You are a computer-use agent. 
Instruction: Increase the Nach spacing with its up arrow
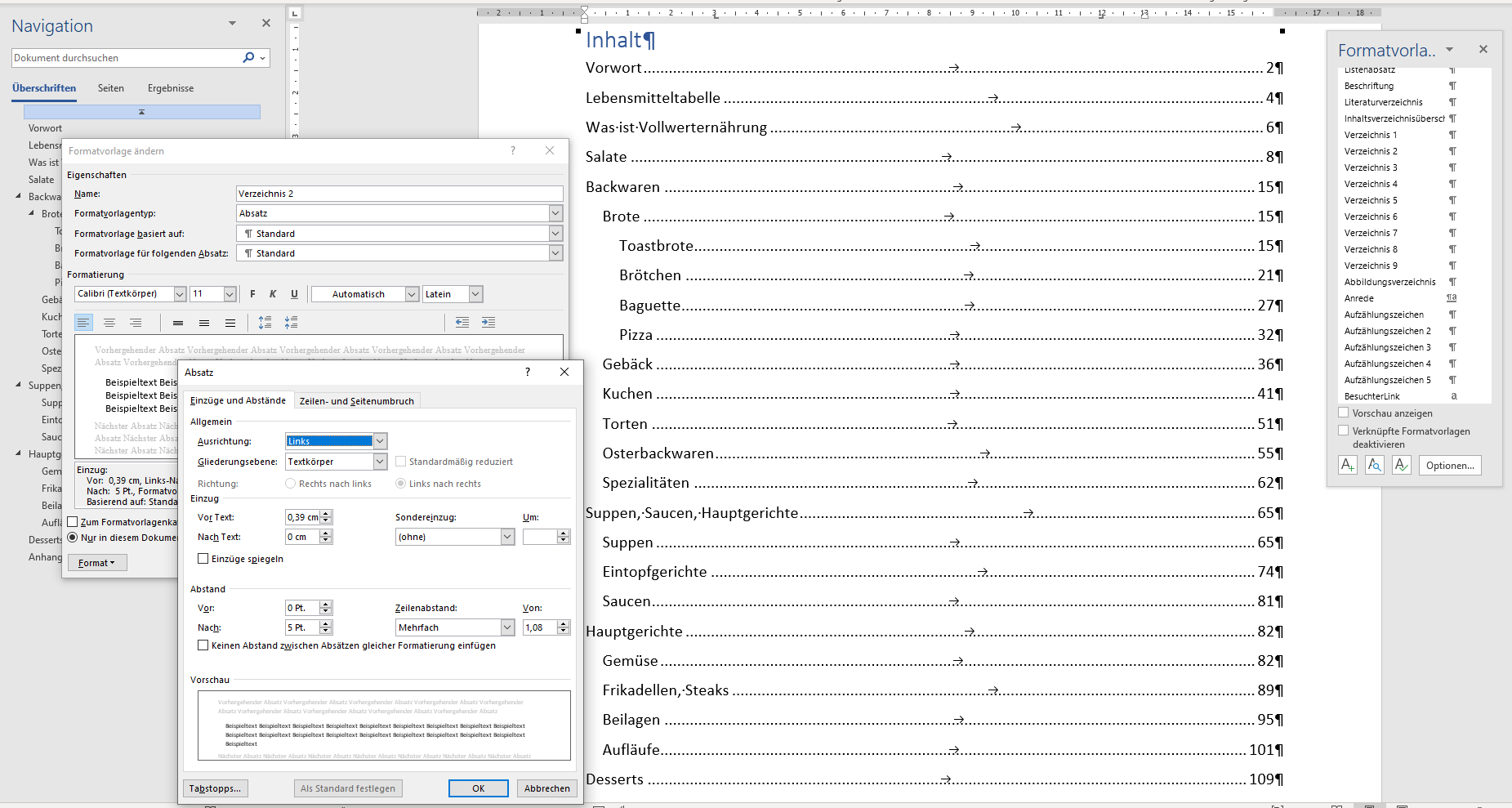tap(325, 623)
